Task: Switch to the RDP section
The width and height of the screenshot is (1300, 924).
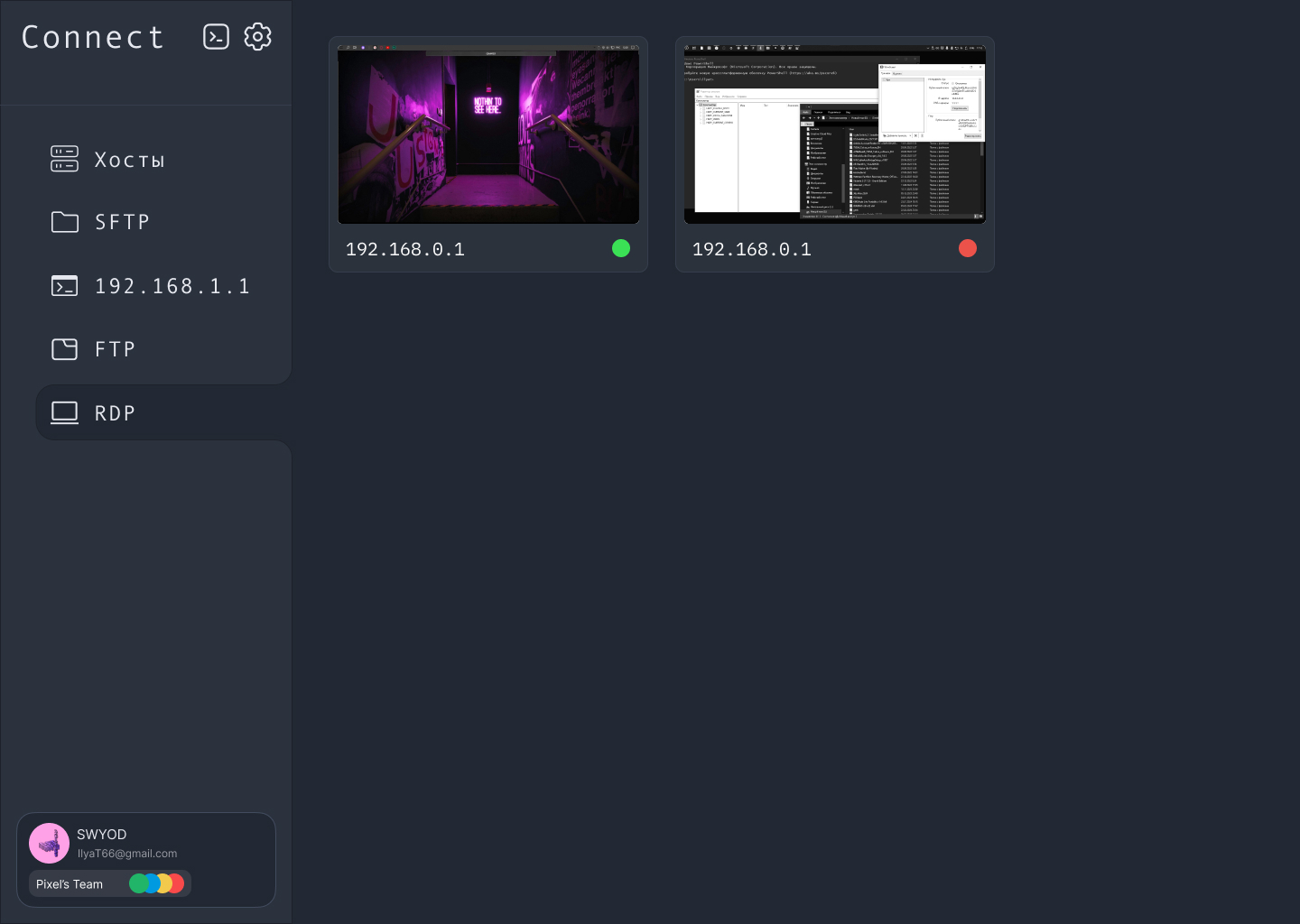Action: (x=116, y=412)
